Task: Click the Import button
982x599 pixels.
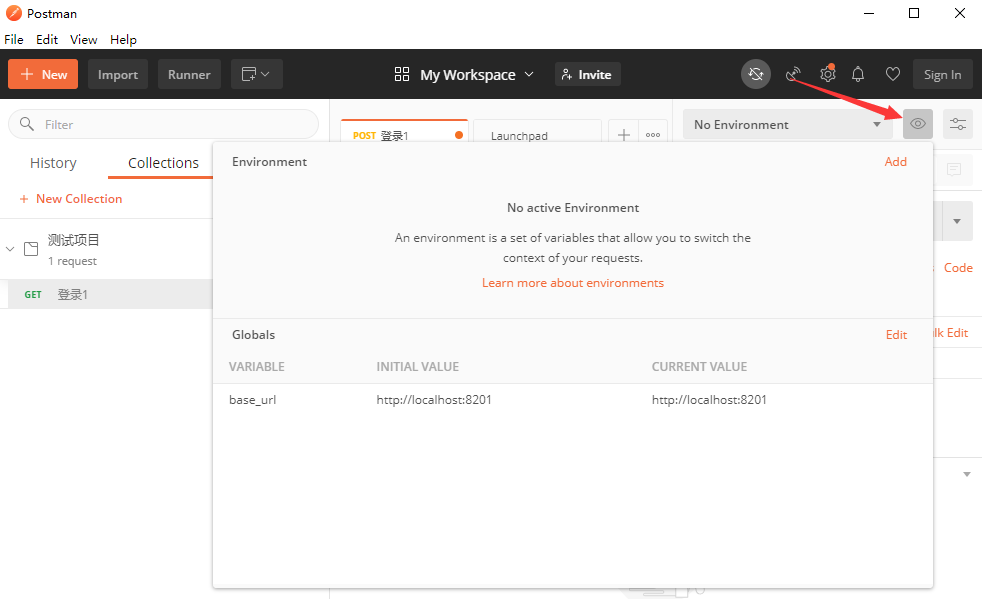Action: 118,75
